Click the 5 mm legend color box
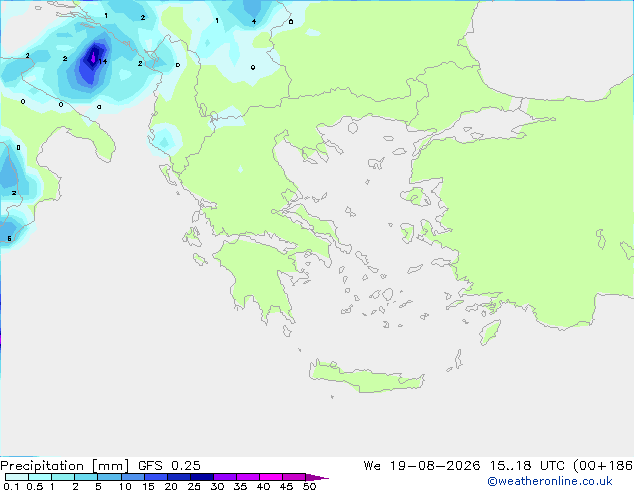The image size is (634, 490). [109, 477]
